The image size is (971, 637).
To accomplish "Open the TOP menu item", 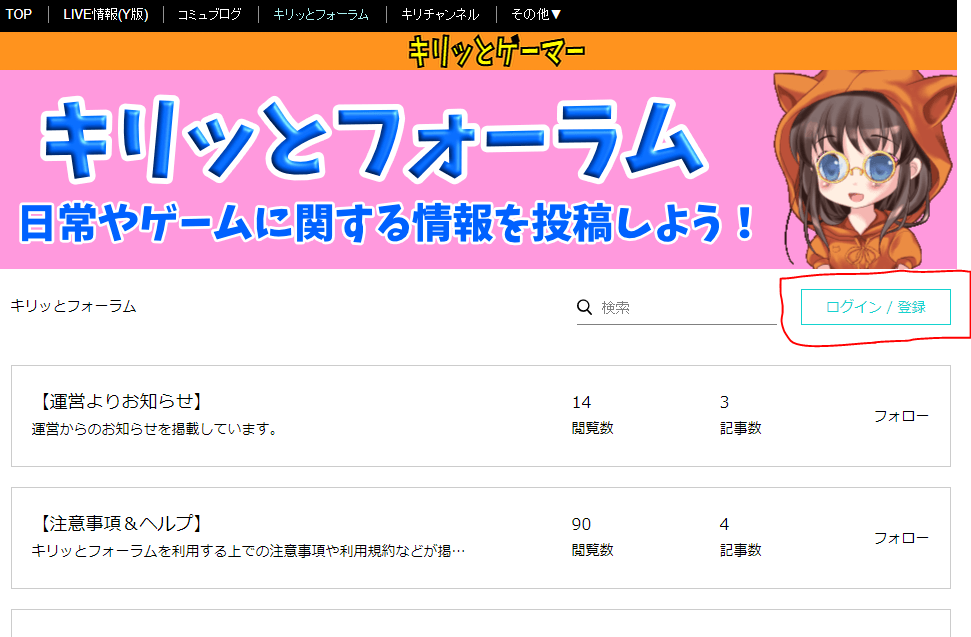I will pos(19,14).
